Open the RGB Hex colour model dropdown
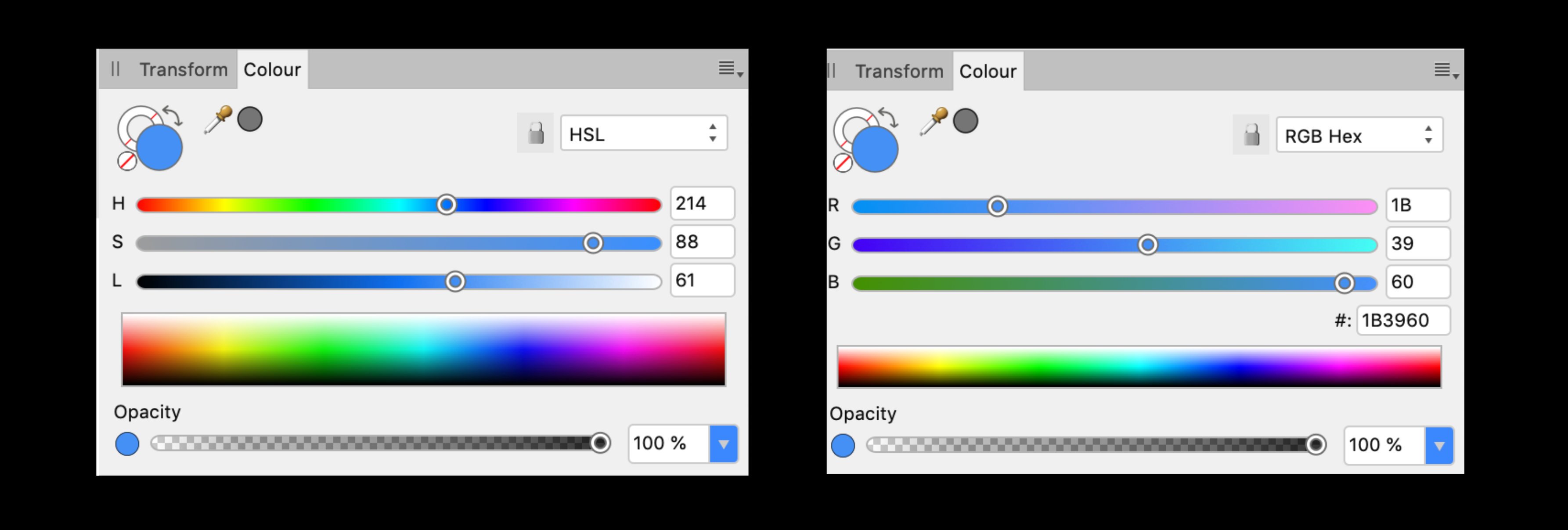1568x530 pixels. pos(1359,135)
